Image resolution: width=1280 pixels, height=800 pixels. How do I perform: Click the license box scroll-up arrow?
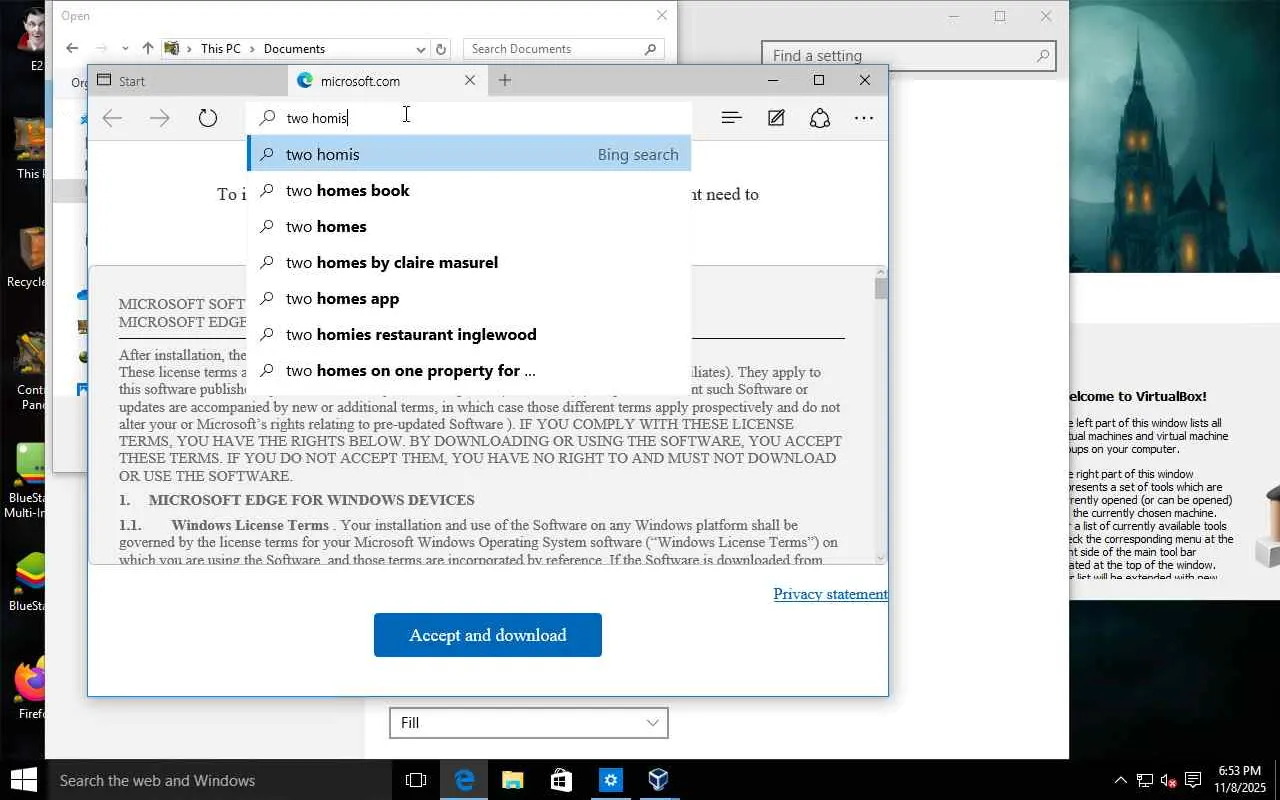click(881, 272)
